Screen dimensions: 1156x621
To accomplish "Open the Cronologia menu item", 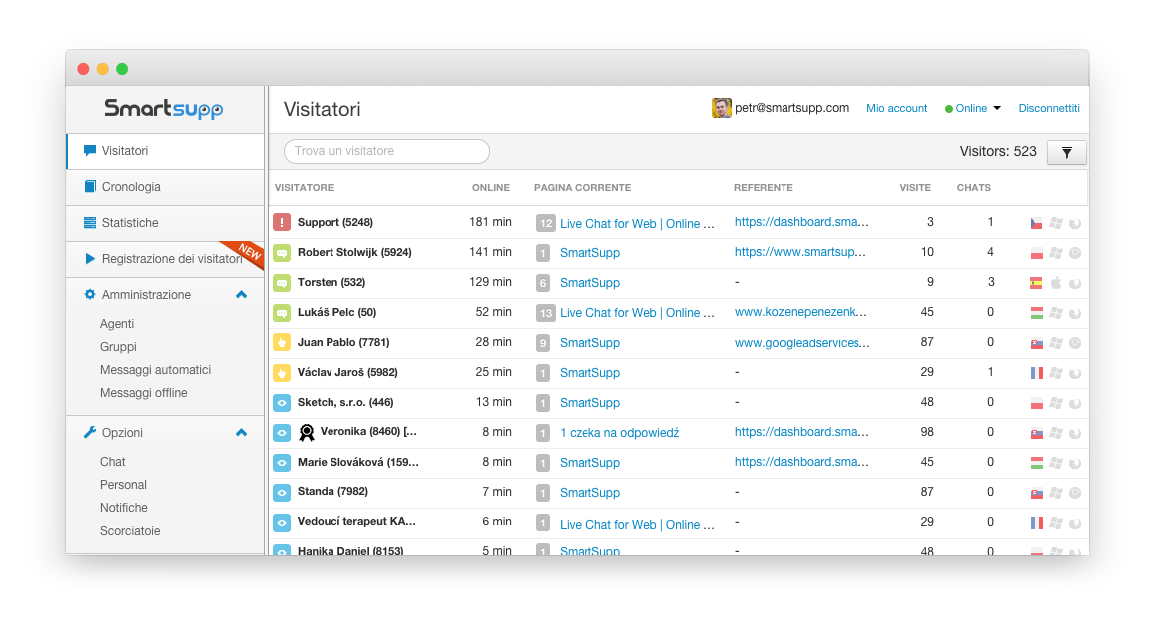I will coord(131,187).
